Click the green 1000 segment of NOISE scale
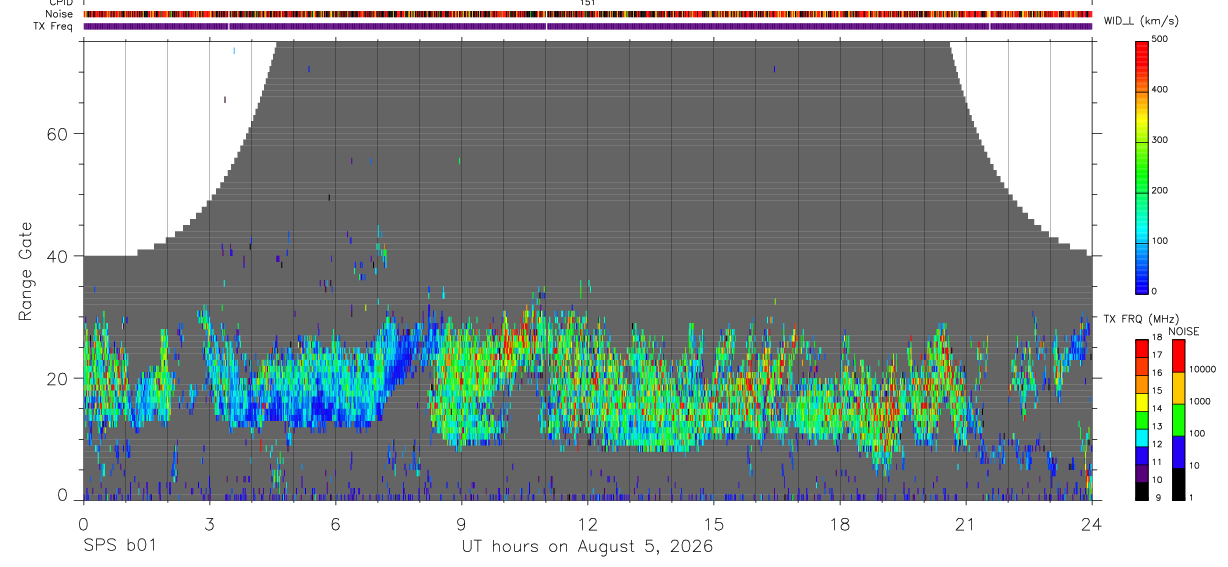 click(1177, 419)
